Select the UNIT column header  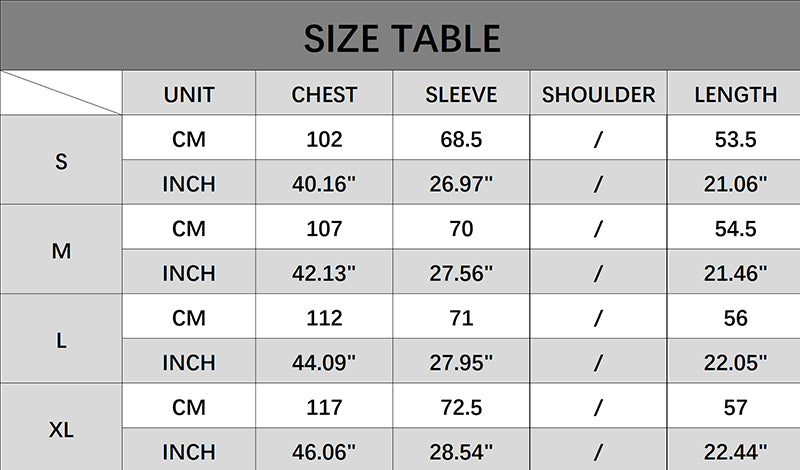tap(189, 95)
